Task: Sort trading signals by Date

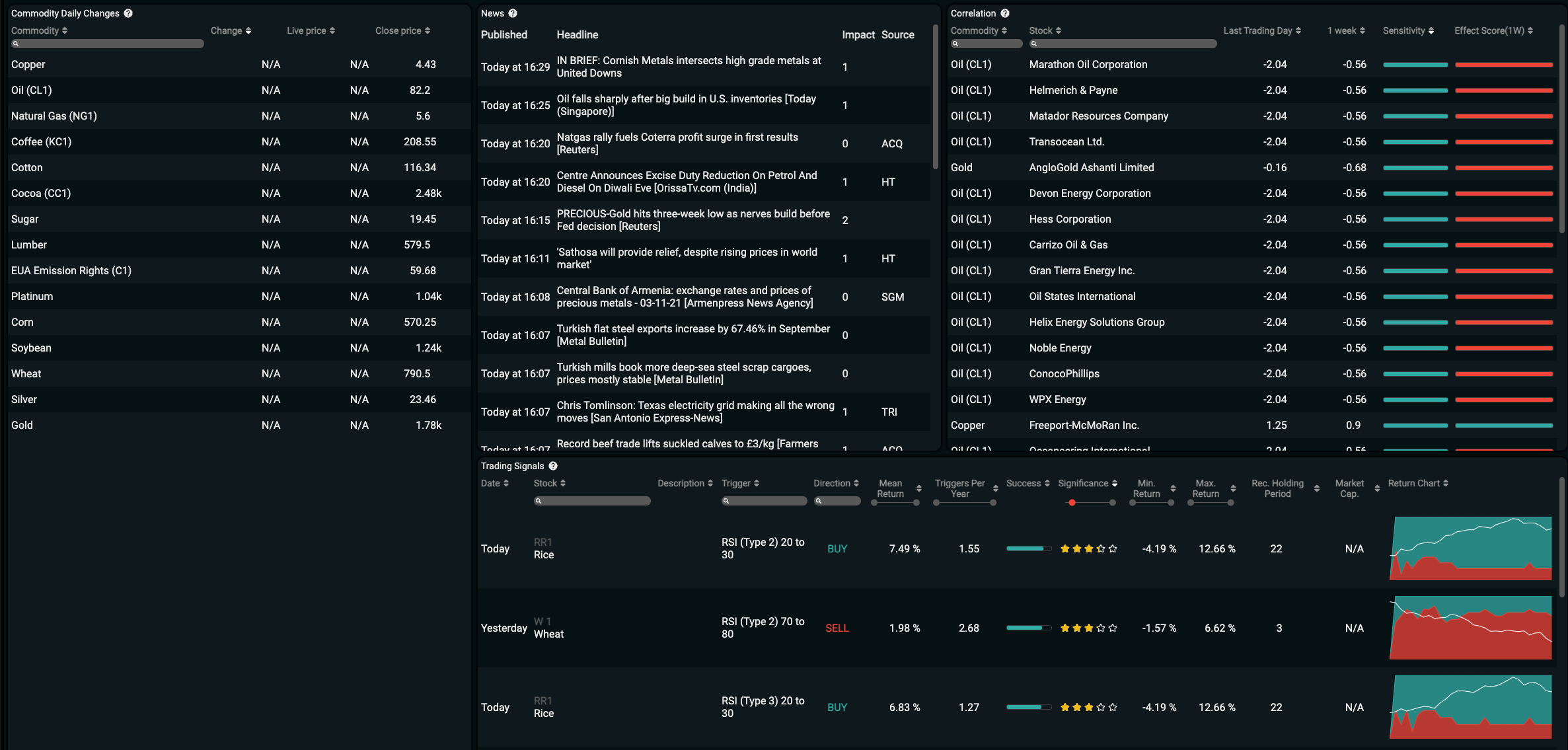Action: (506, 483)
